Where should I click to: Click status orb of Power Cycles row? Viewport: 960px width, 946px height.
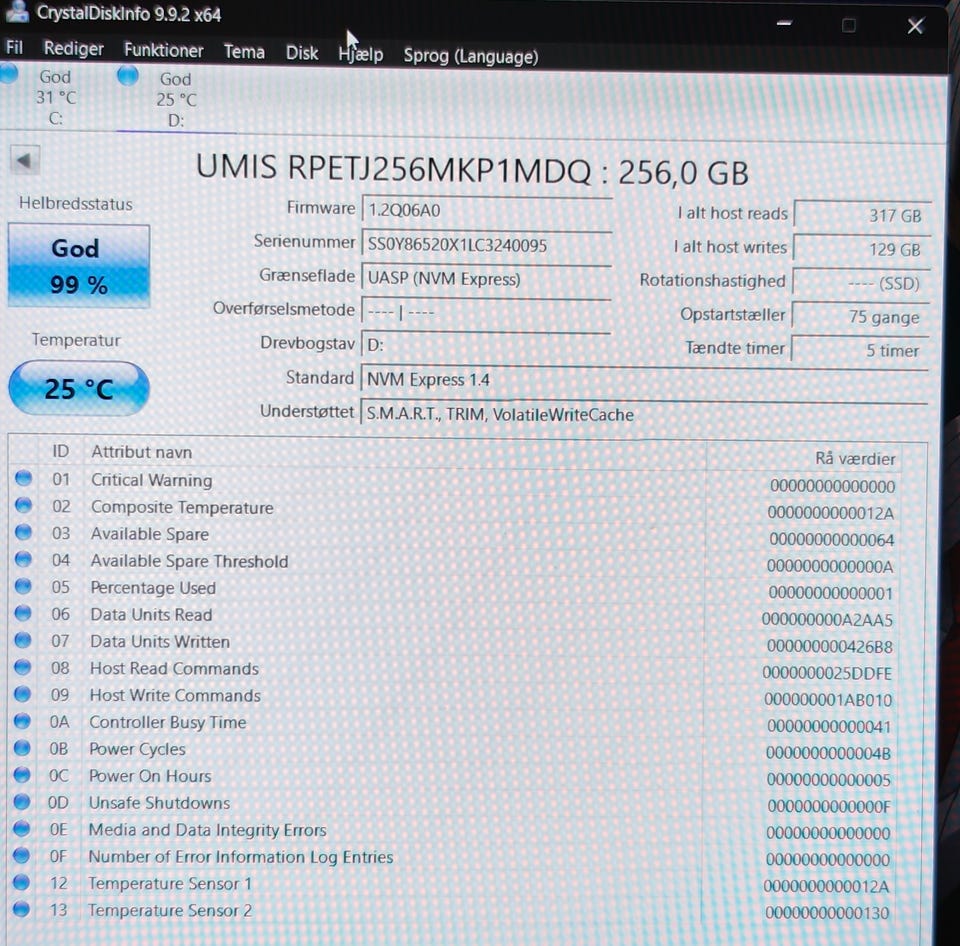[22, 748]
